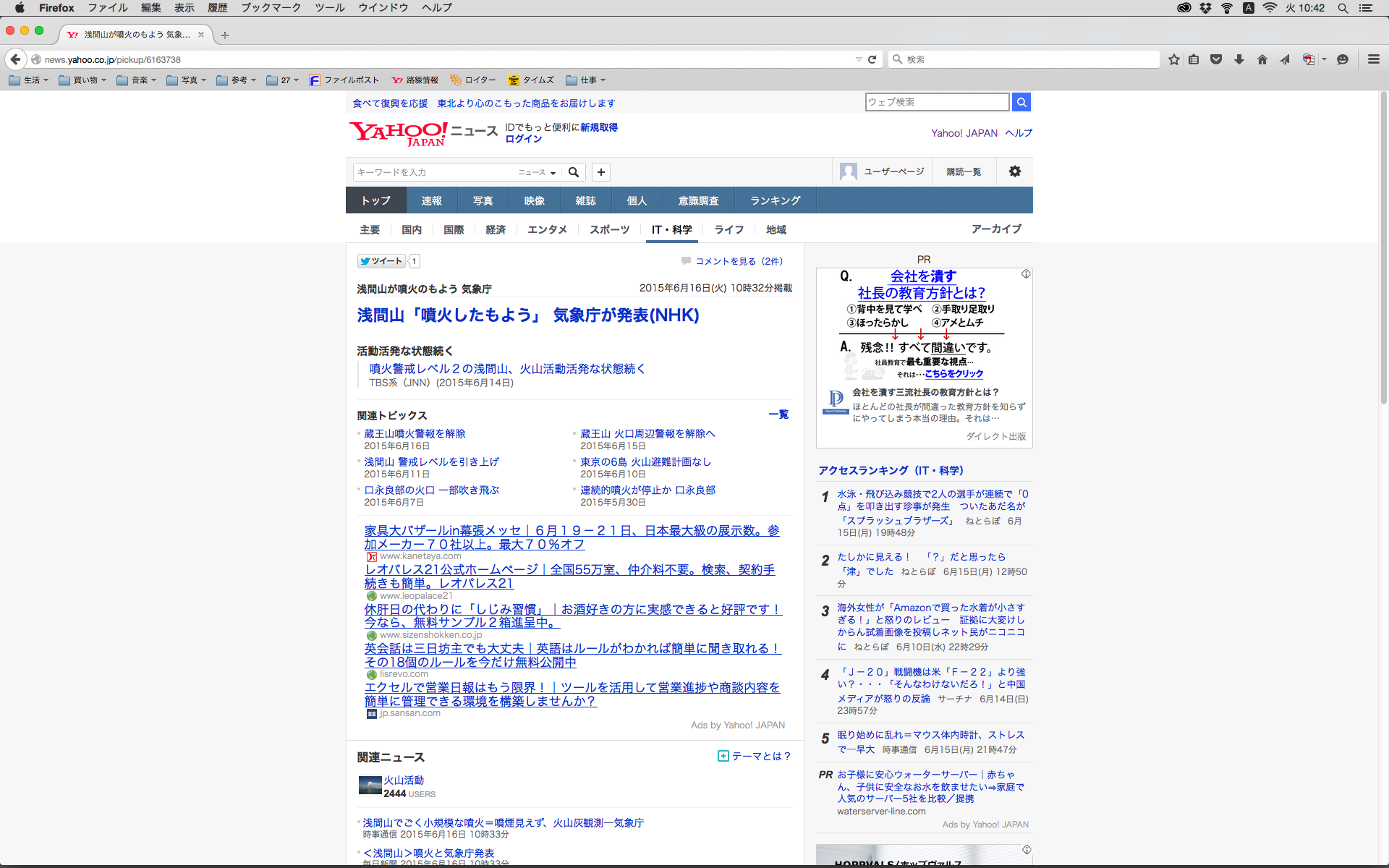Click the 火山活動 theme thumbnail

[370, 786]
